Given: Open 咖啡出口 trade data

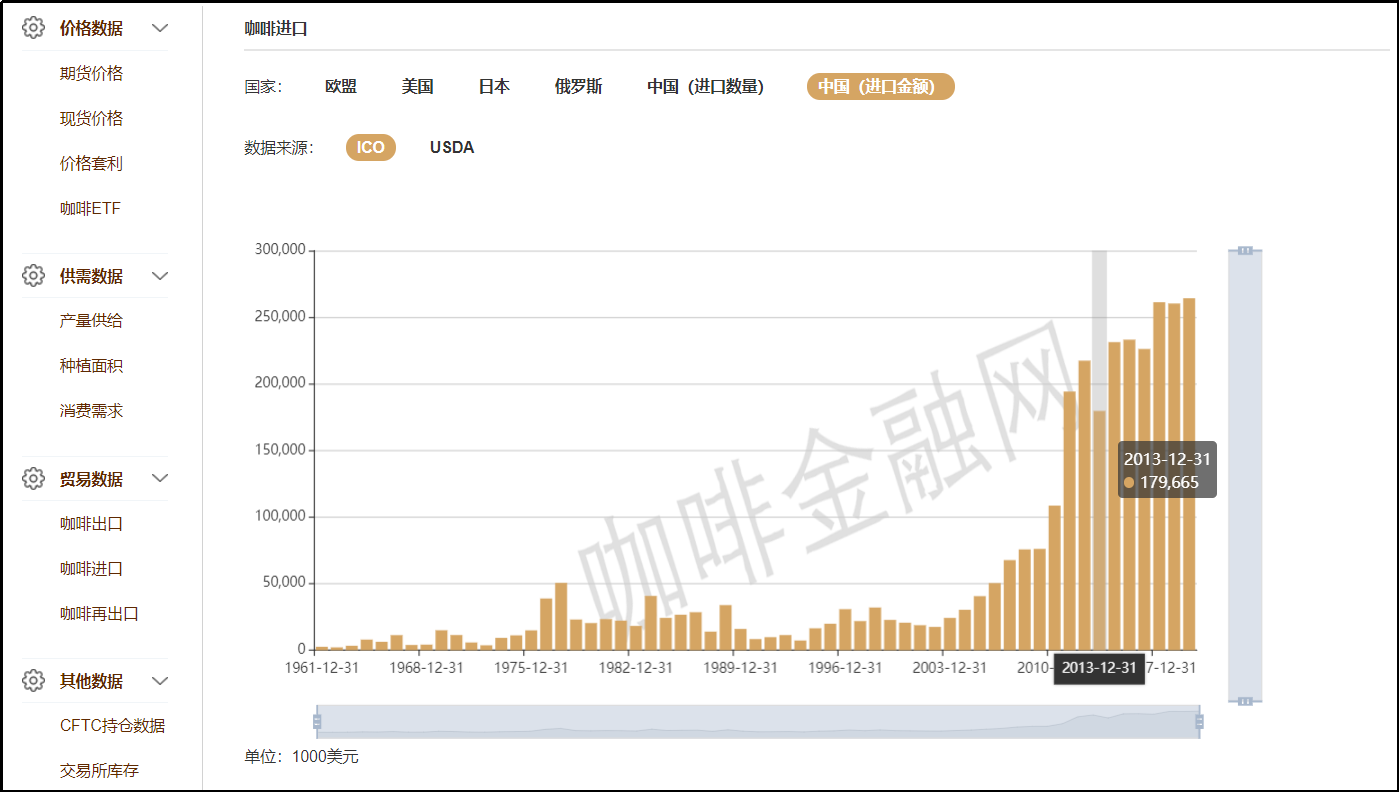Looking at the screenshot, I should (91, 523).
